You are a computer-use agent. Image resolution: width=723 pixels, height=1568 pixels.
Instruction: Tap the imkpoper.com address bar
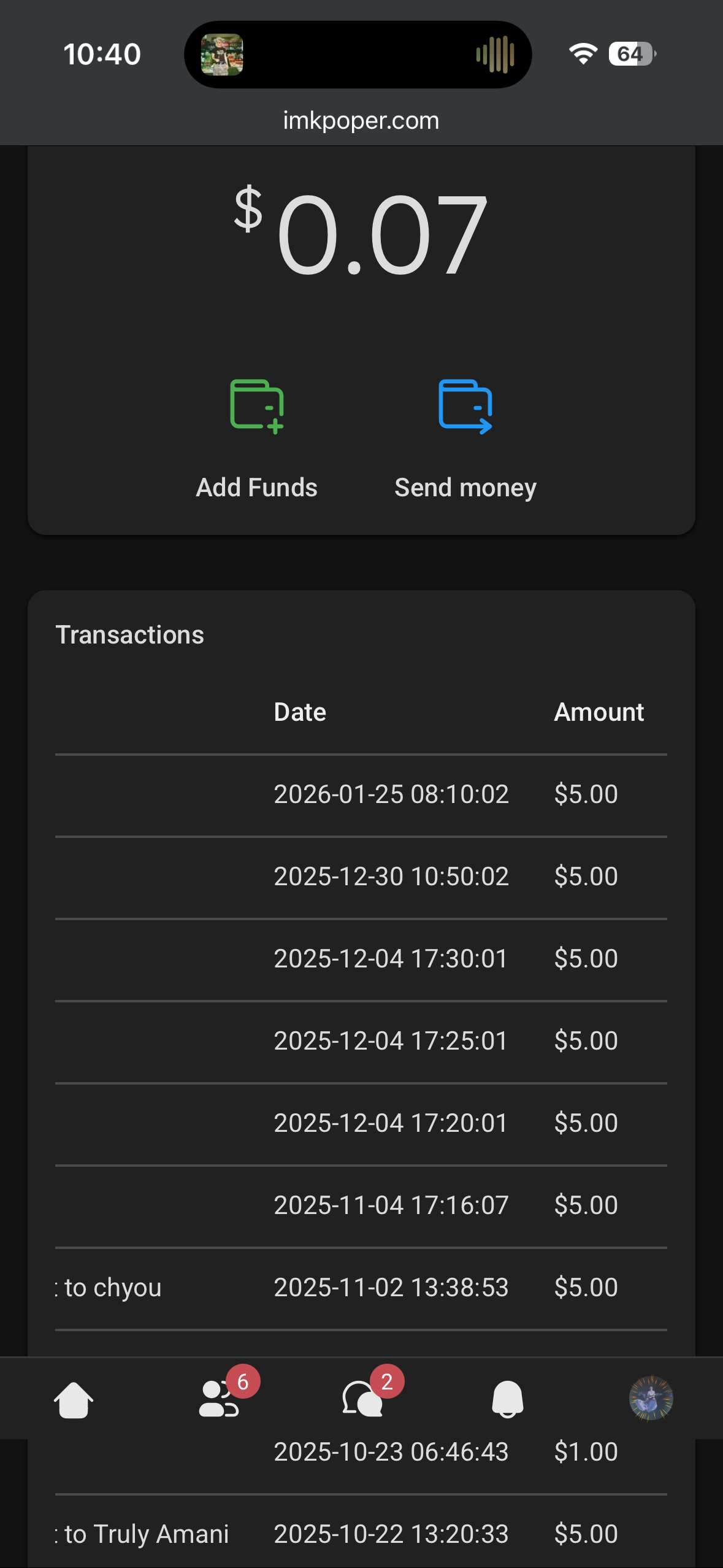pyautogui.click(x=361, y=121)
